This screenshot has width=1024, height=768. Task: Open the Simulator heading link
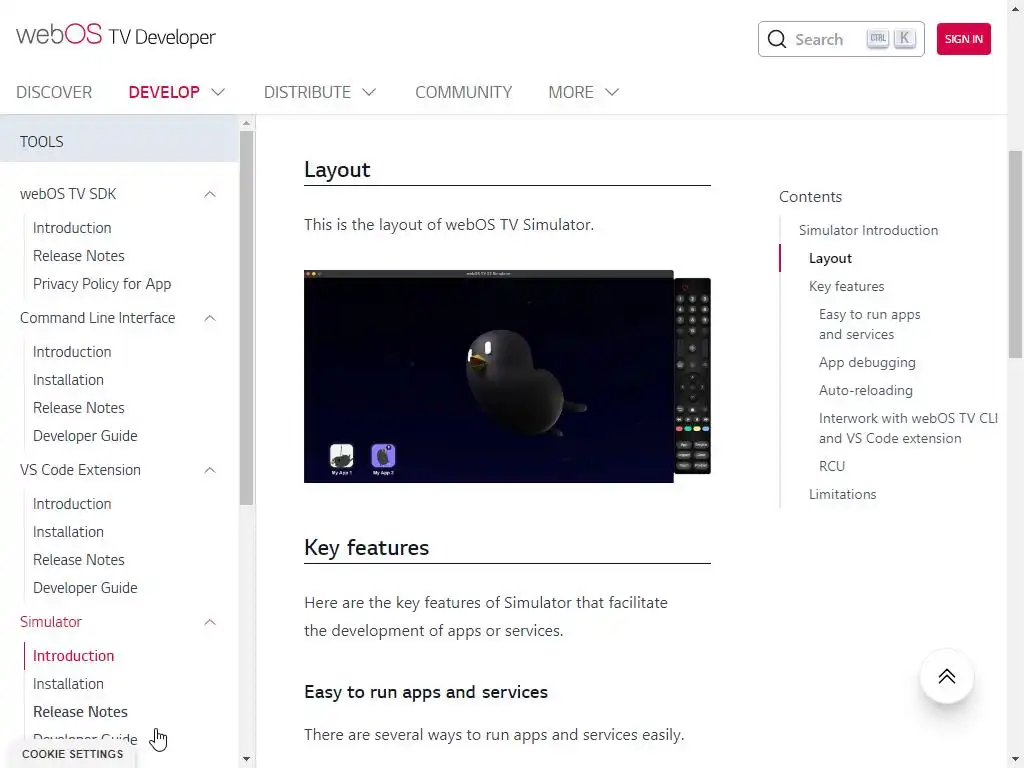pyautogui.click(x=50, y=622)
